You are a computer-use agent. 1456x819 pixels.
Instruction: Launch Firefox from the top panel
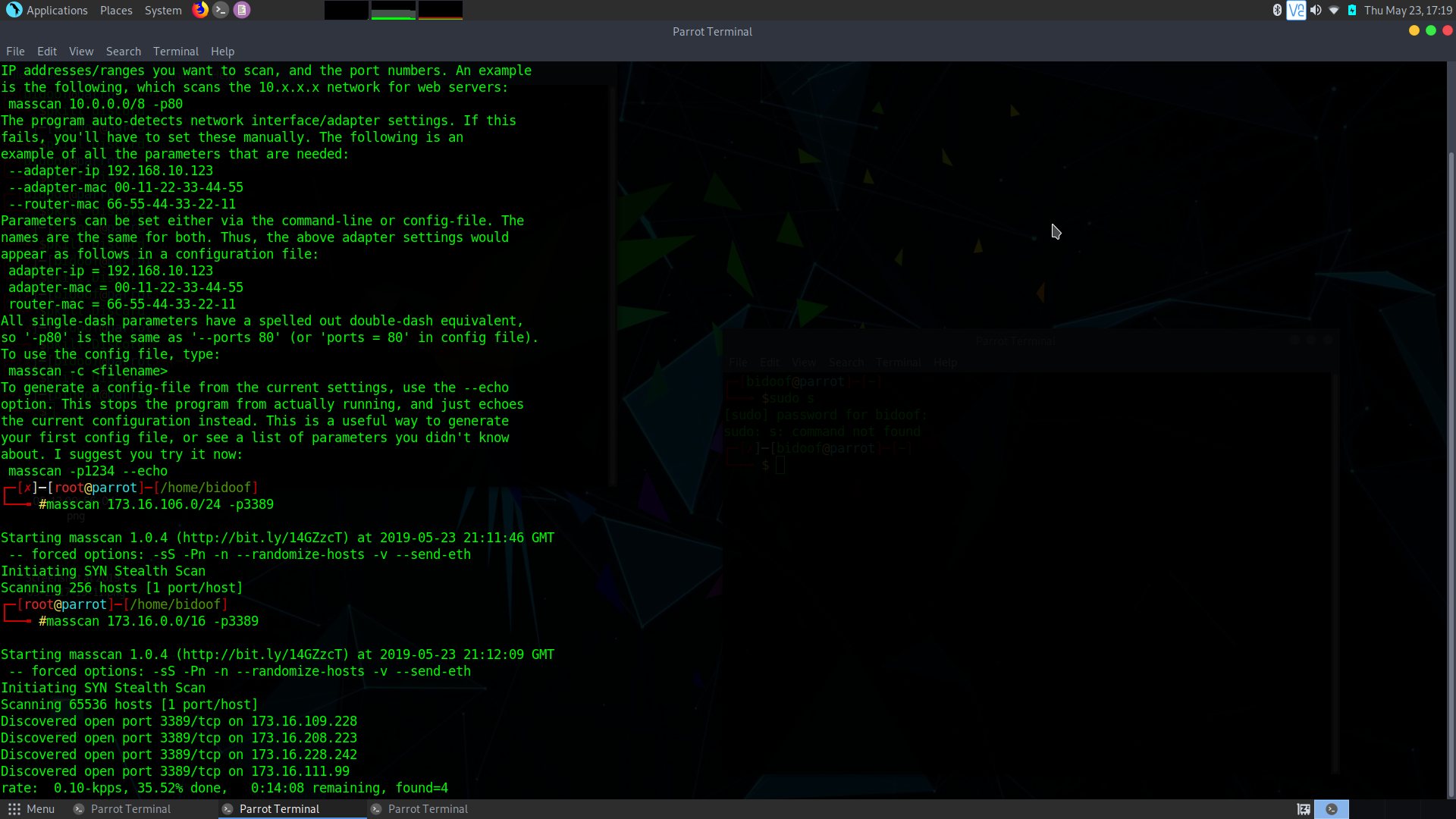(200, 10)
